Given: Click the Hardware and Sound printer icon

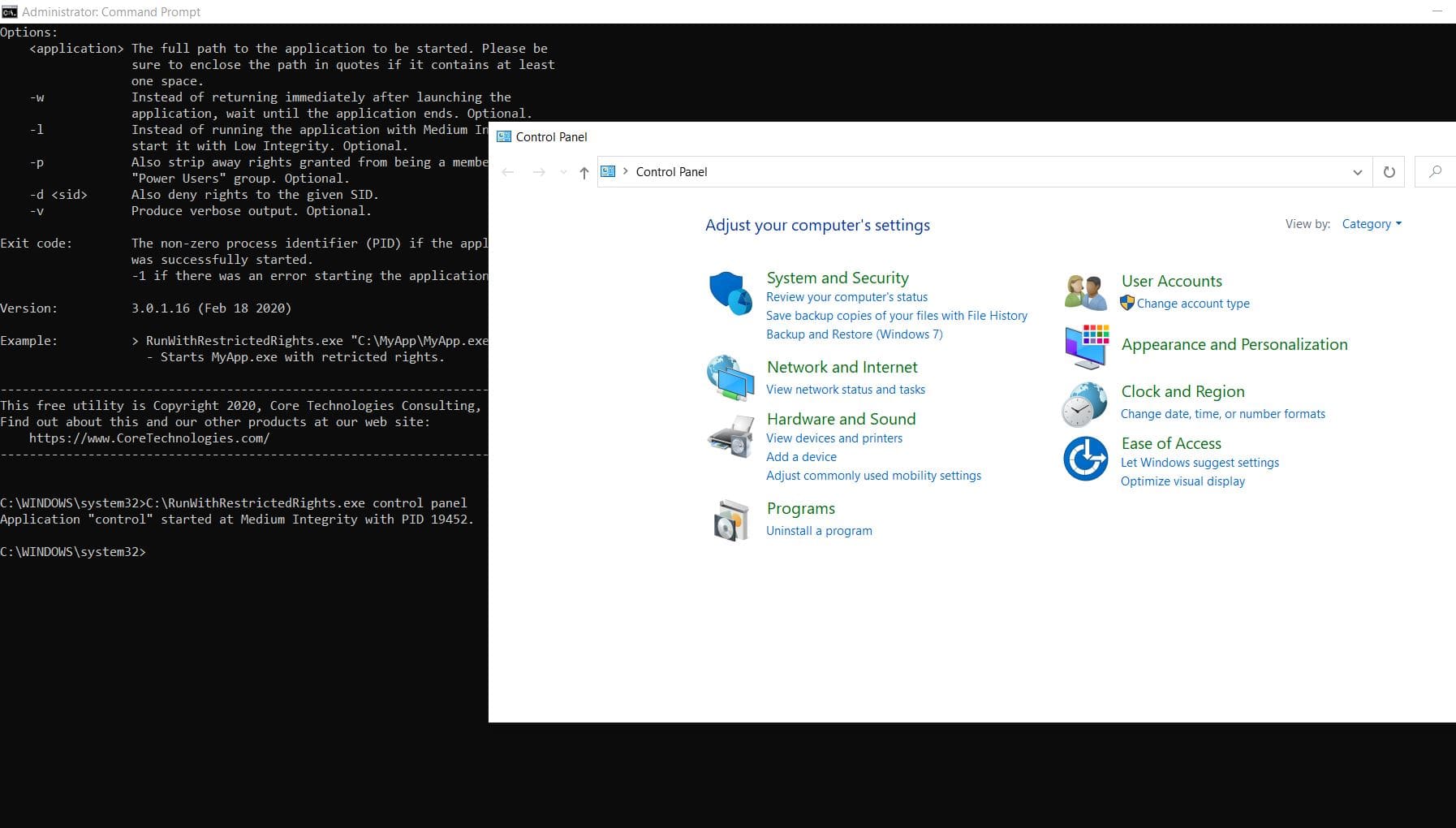Looking at the screenshot, I should tap(730, 438).
